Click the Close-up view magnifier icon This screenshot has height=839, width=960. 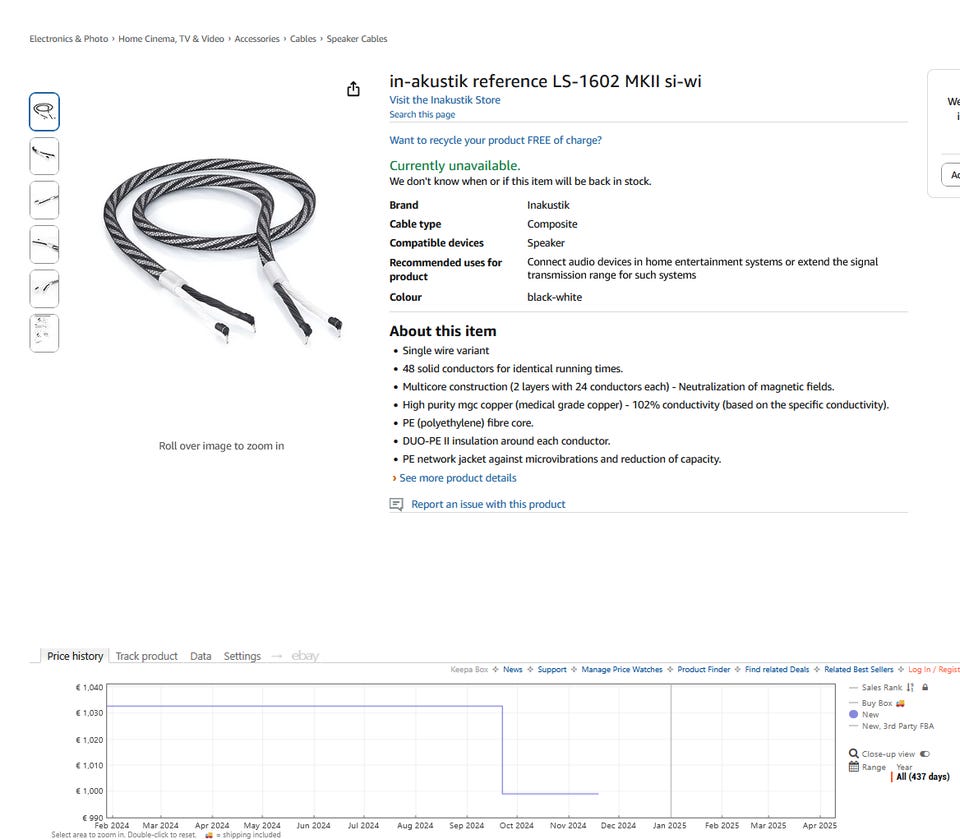click(853, 754)
